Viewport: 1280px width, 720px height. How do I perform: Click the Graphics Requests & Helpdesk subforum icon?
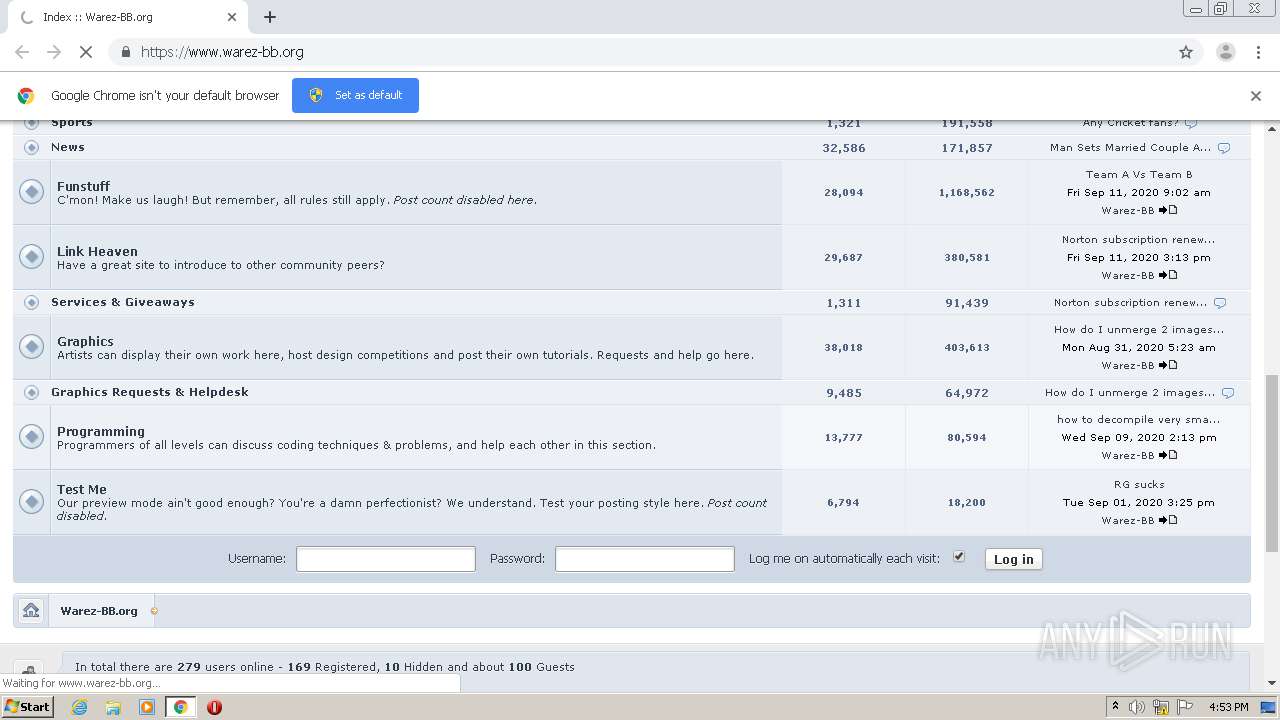pos(32,392)
